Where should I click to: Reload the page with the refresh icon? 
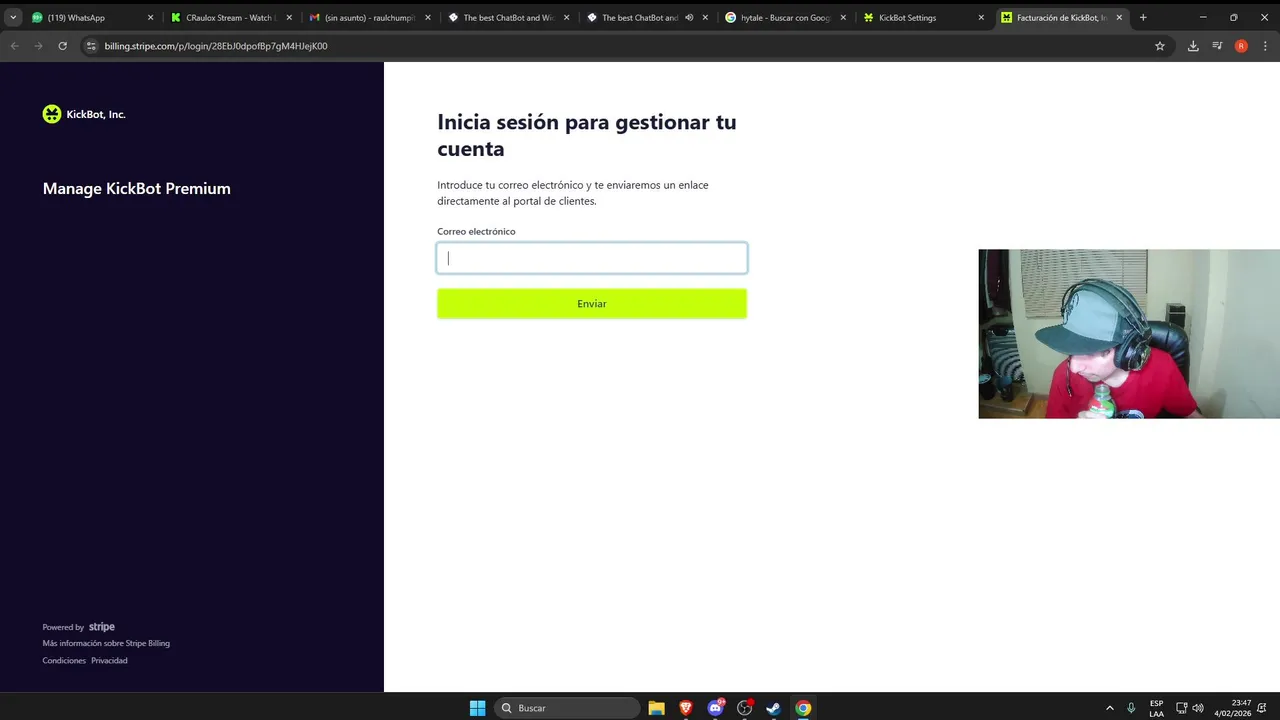[63, 46]
